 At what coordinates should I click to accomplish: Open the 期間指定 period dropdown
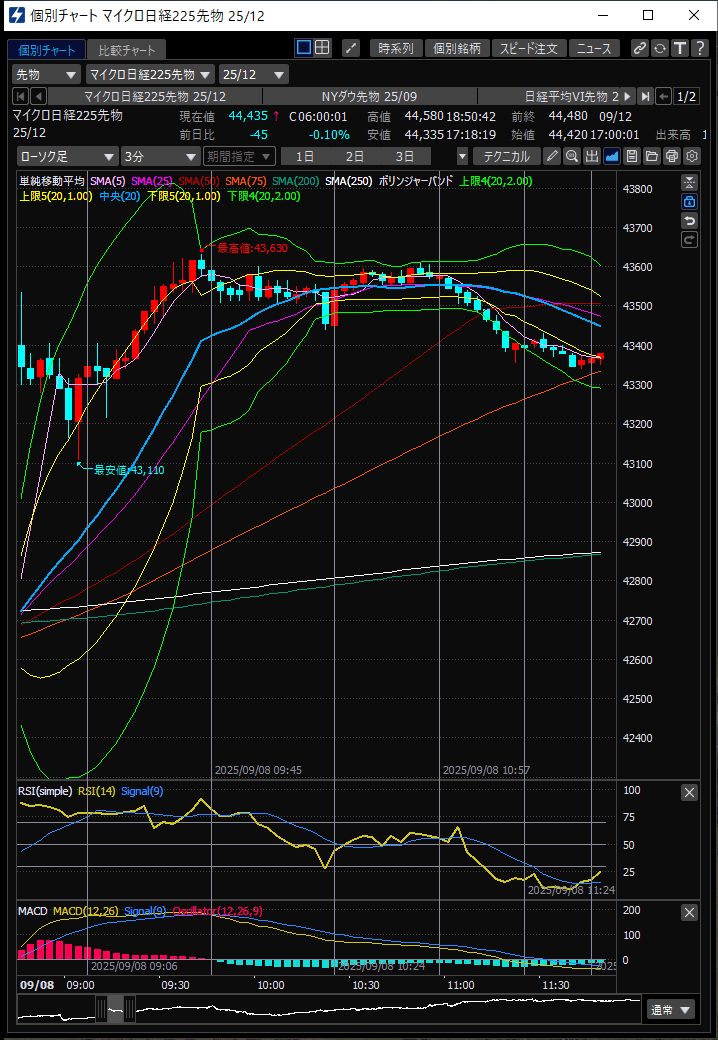coord(239,157)
